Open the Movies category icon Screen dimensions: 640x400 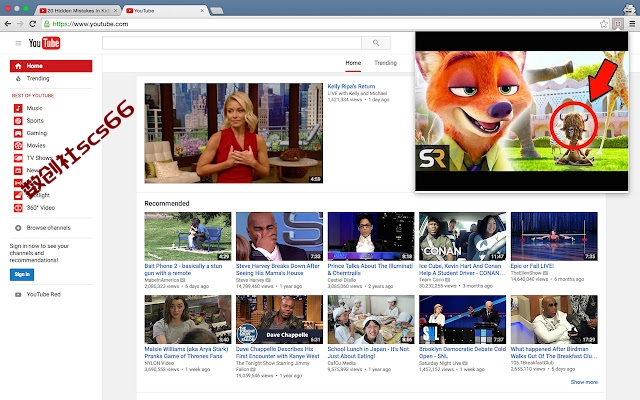18,145
